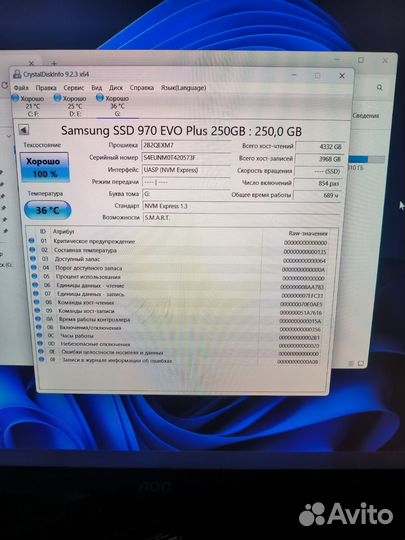The height and width of the screenshot is (540, 405).
Task: Click the 36 °C temperature button
Action: pos(48,210)
